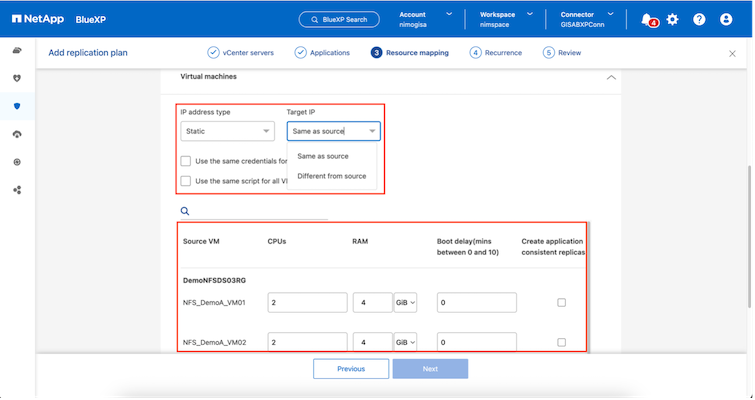Click the notifications bell icon

point(647,19)
